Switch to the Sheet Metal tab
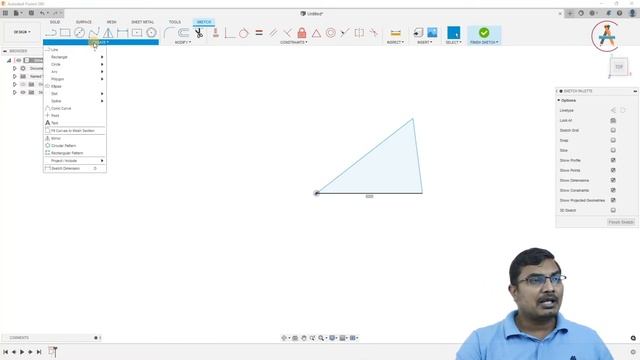640x360 pixels. pyautogui.click(x=142, y=22)
